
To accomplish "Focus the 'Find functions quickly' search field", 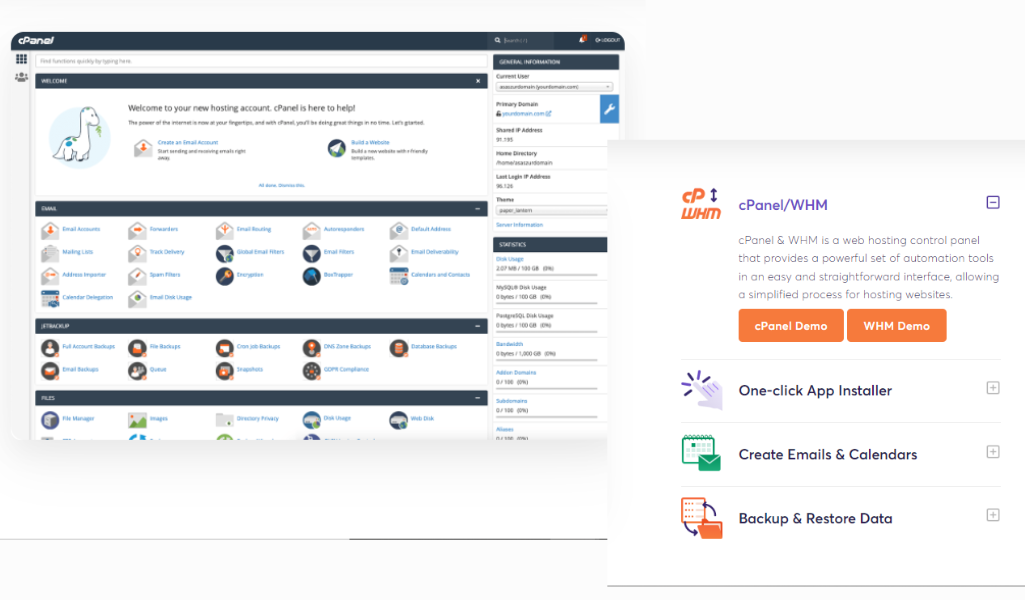I will pyautogui.click(x=261, y=61).
